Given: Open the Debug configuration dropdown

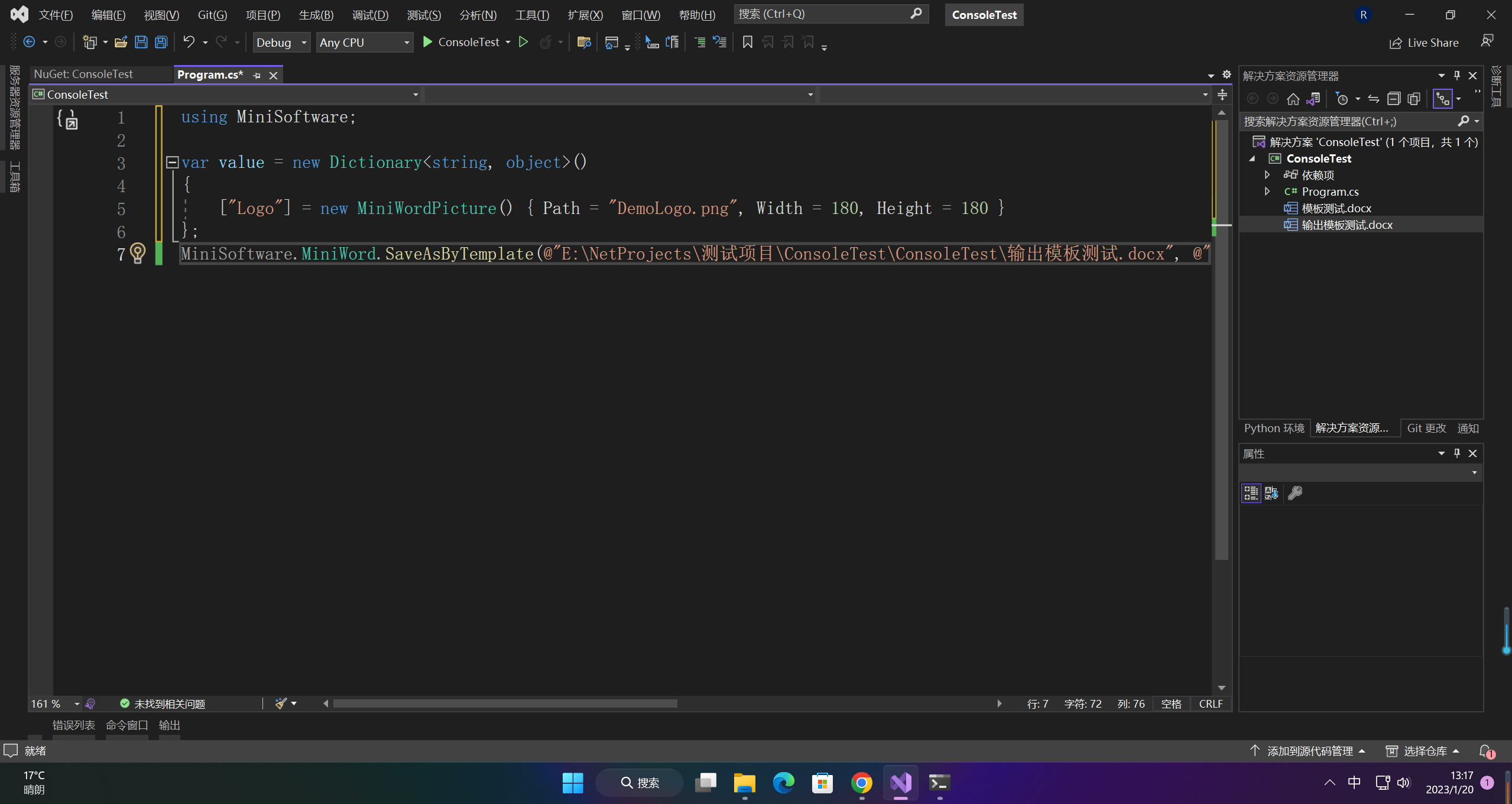Looking at the screenshot, I should [281, 42].
